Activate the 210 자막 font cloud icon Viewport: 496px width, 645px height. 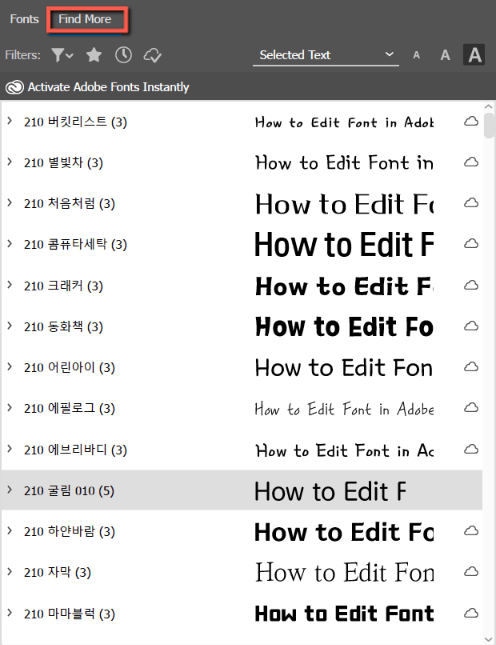pos(471,571)
